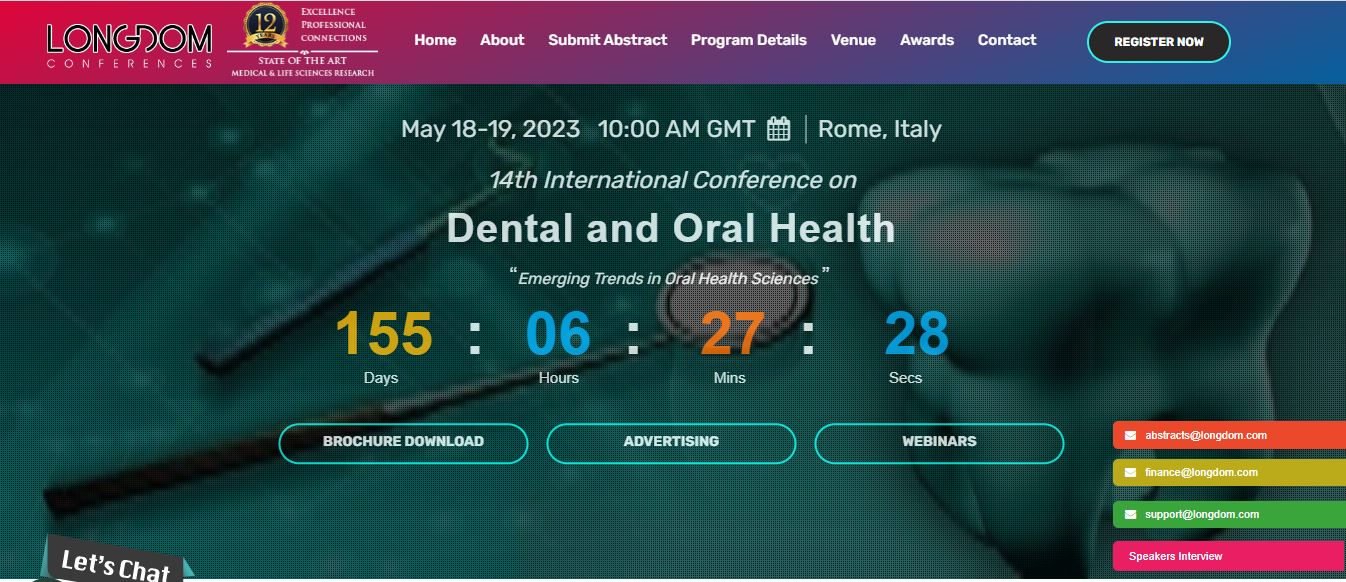The image size is (1346, 582).
Task: Click the Advertising button
Action: [671, 442]
